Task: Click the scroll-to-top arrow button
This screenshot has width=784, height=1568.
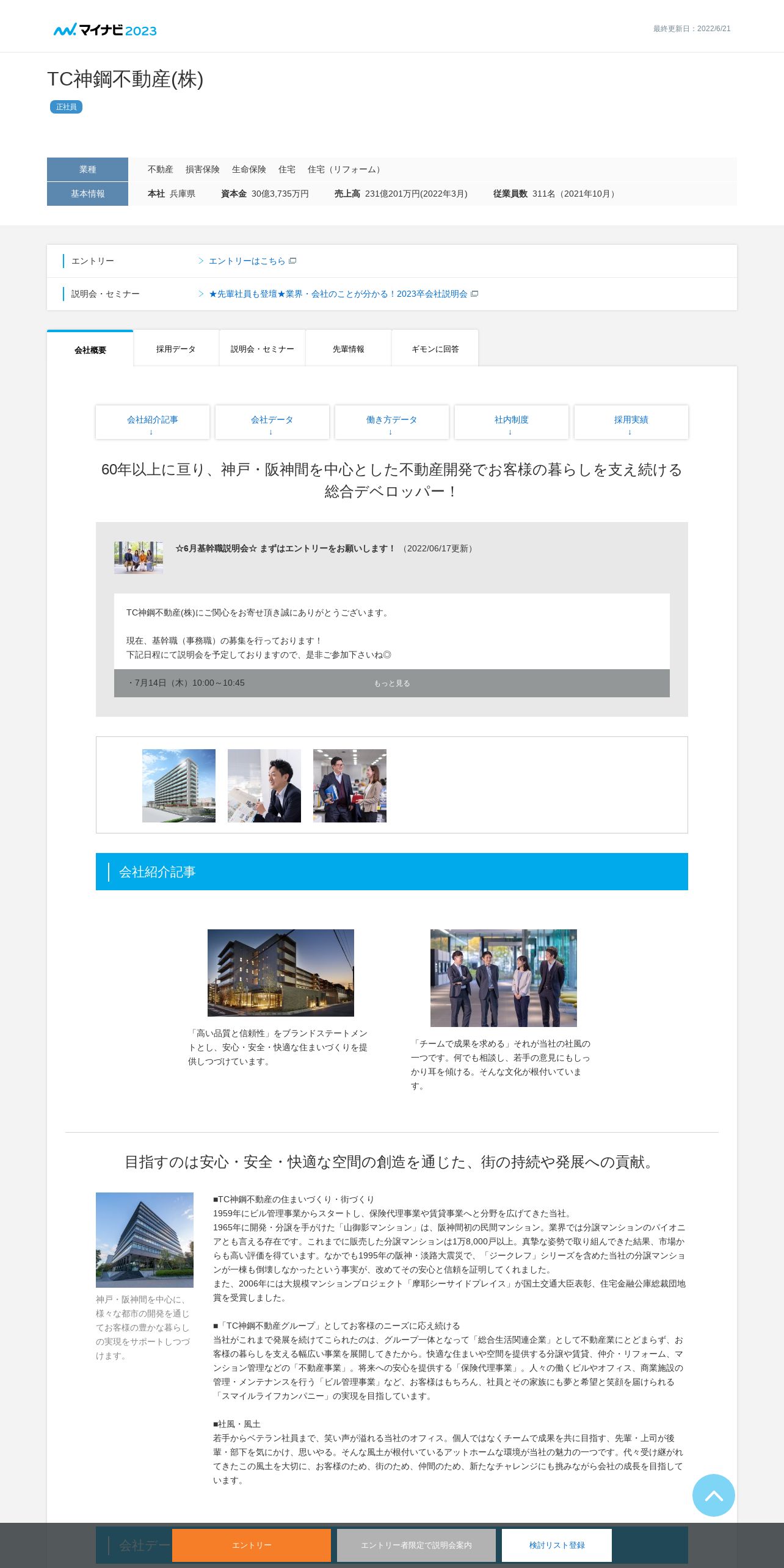Action: [x=713, y=1495]
